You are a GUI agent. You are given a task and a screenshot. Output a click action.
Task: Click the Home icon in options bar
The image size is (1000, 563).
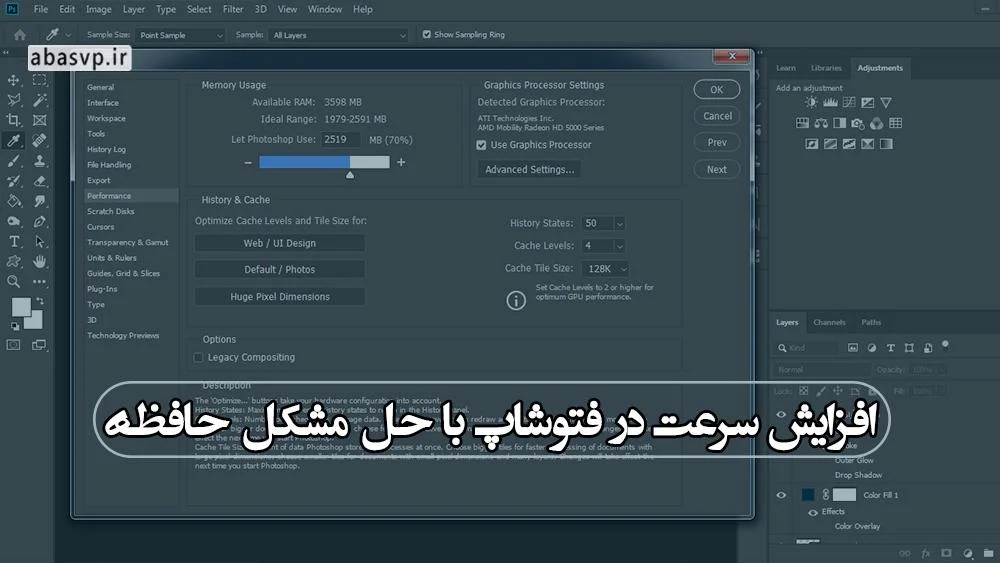pyautogui.click(x=20, y=35)
